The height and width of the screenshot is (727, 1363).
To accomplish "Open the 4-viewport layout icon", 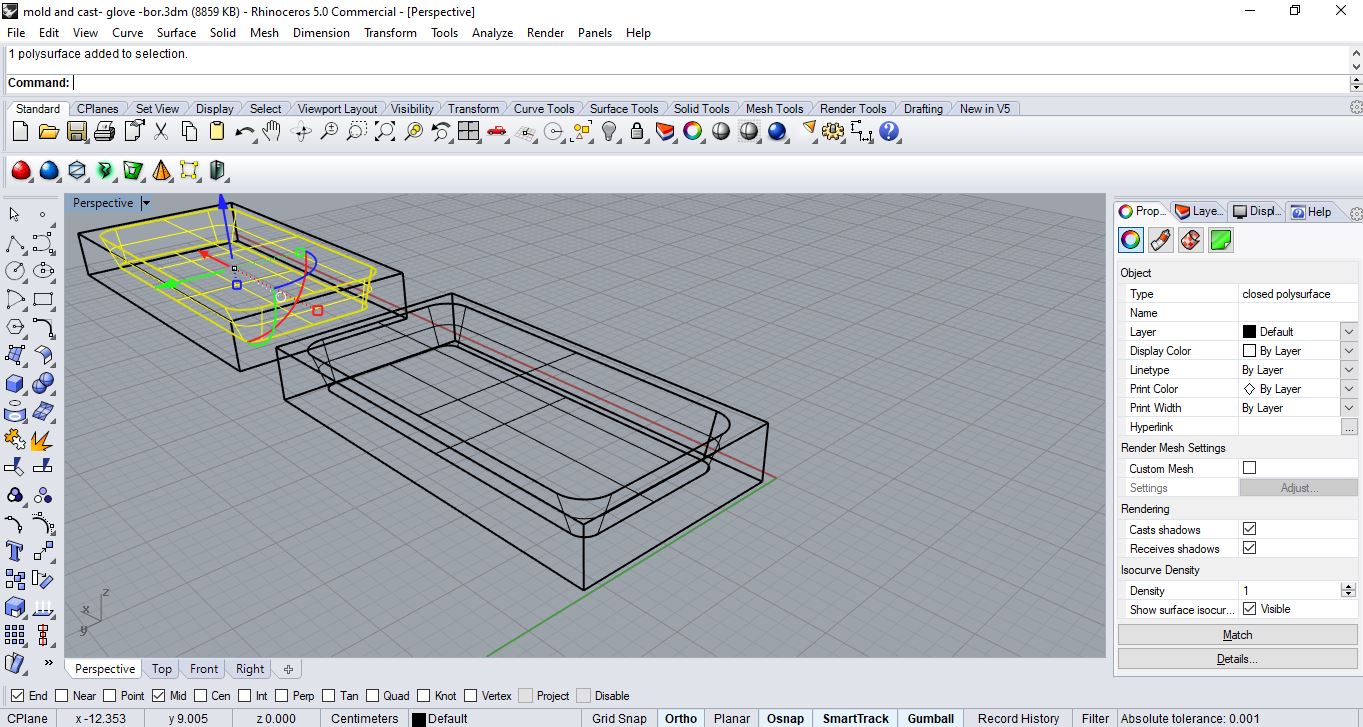I will 468,132.
